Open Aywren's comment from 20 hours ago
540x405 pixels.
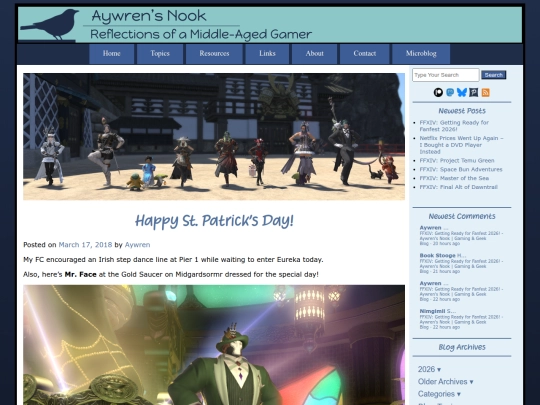point(461,235)
